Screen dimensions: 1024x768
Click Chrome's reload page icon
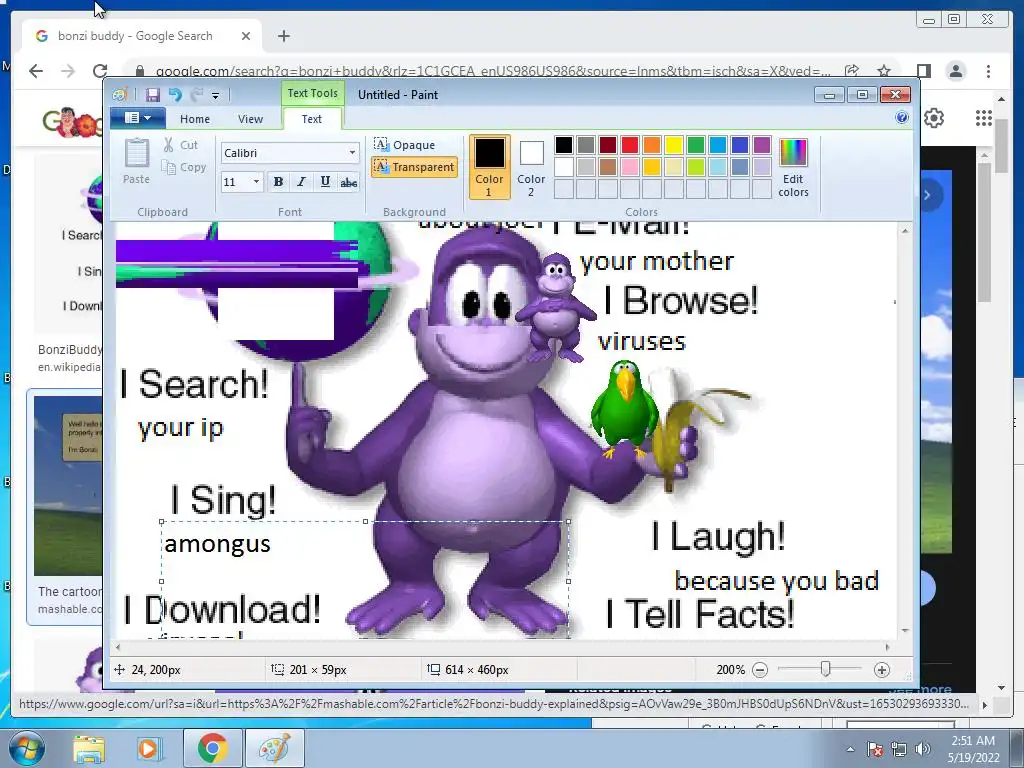pos(100,71)
